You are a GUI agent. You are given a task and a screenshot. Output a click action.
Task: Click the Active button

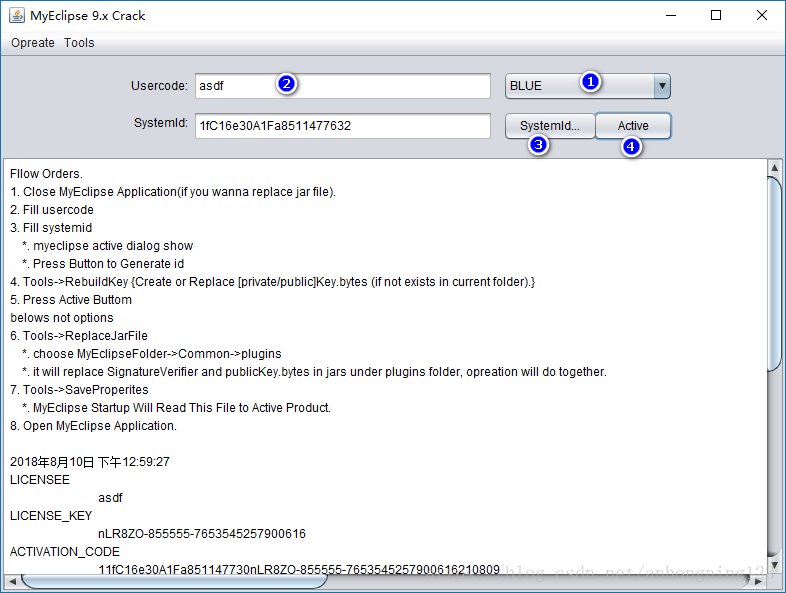(633, 125)
